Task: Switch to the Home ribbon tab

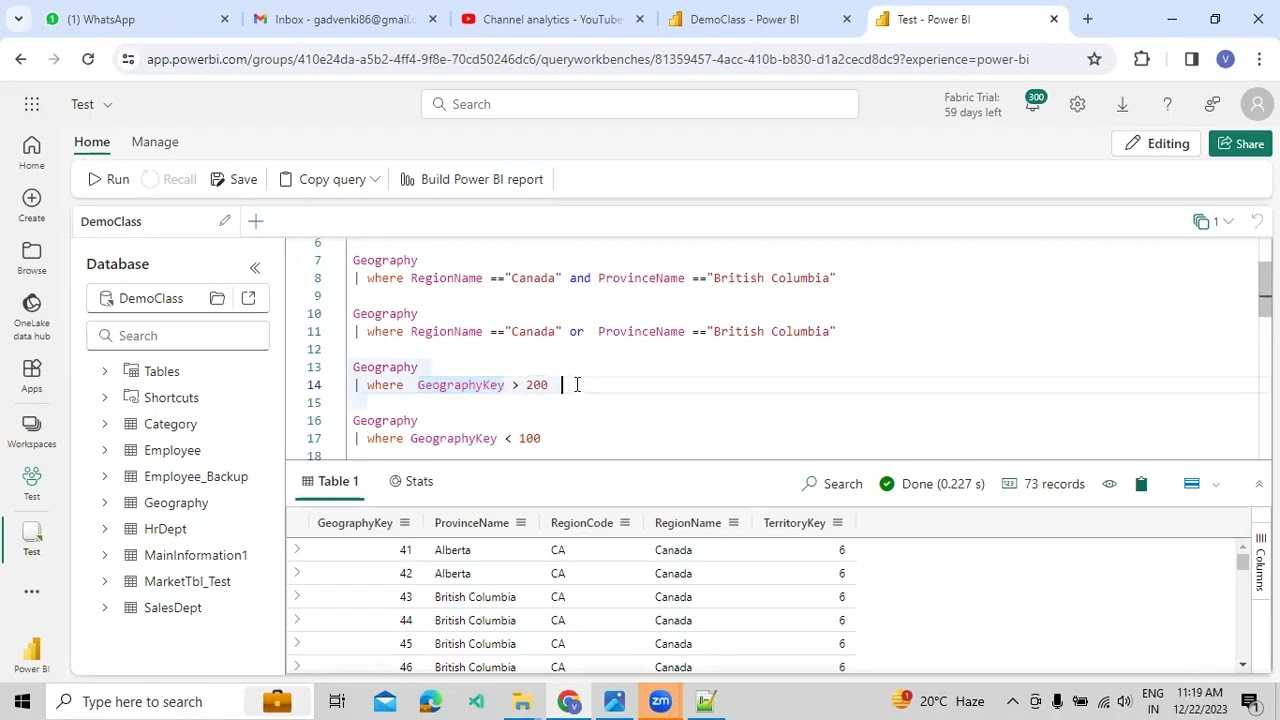Action: click(x=92, y=142)
